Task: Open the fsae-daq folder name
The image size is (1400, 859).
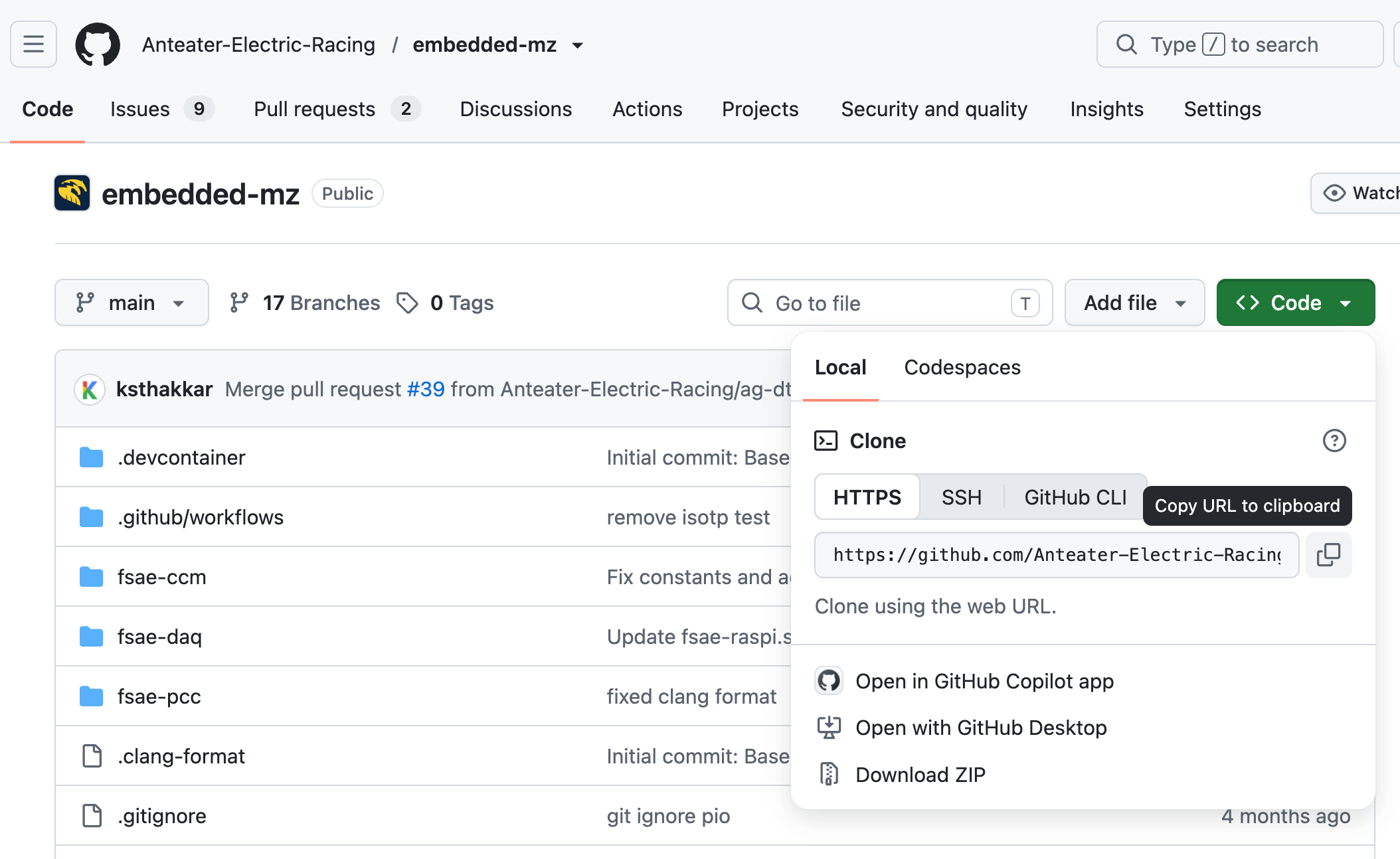Action: coord(159,637)
